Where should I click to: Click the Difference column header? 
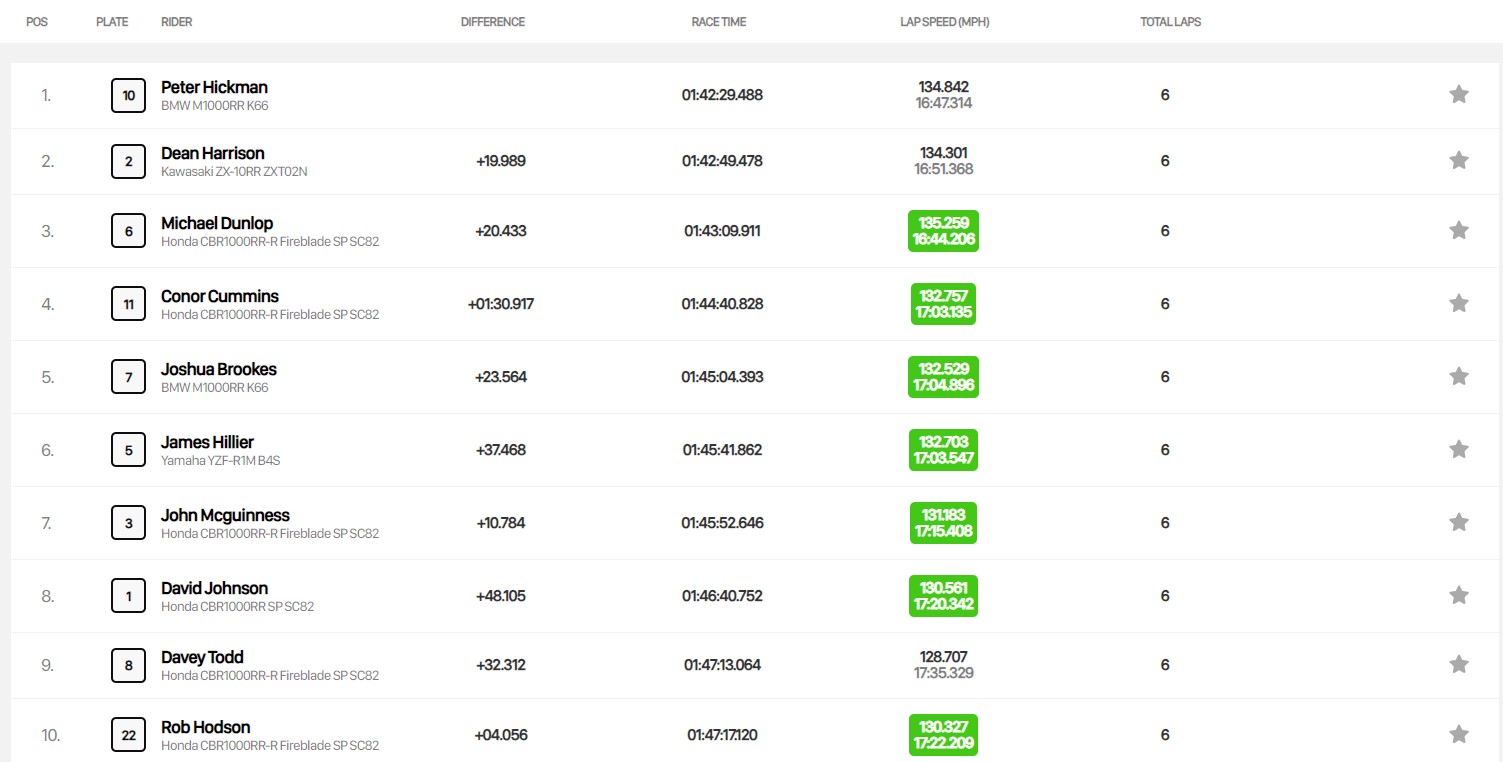(492, 22)
